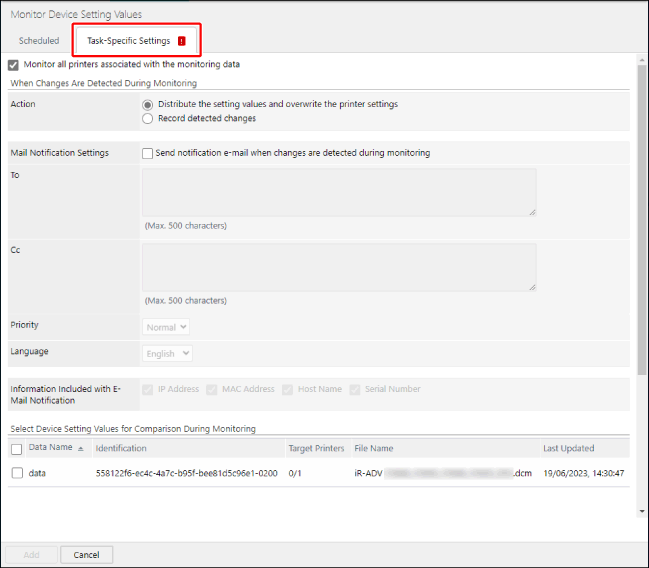Screen dimensions: 649x568
Task: Click the scrollbar up arrow
Action: pos(642,59)
